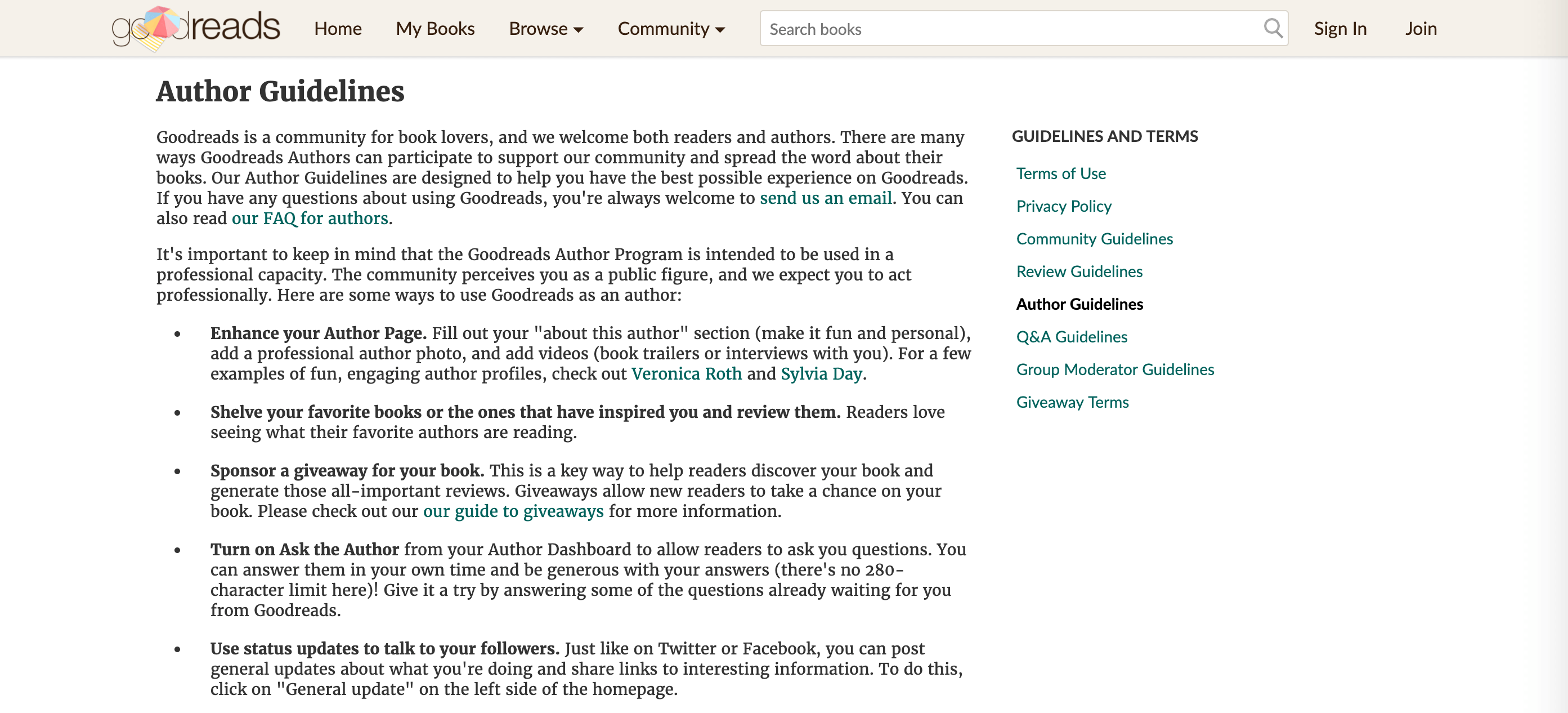Click the Sign In link
Viewport: 1568px width, 713px height.
[x=1339, y=29]
